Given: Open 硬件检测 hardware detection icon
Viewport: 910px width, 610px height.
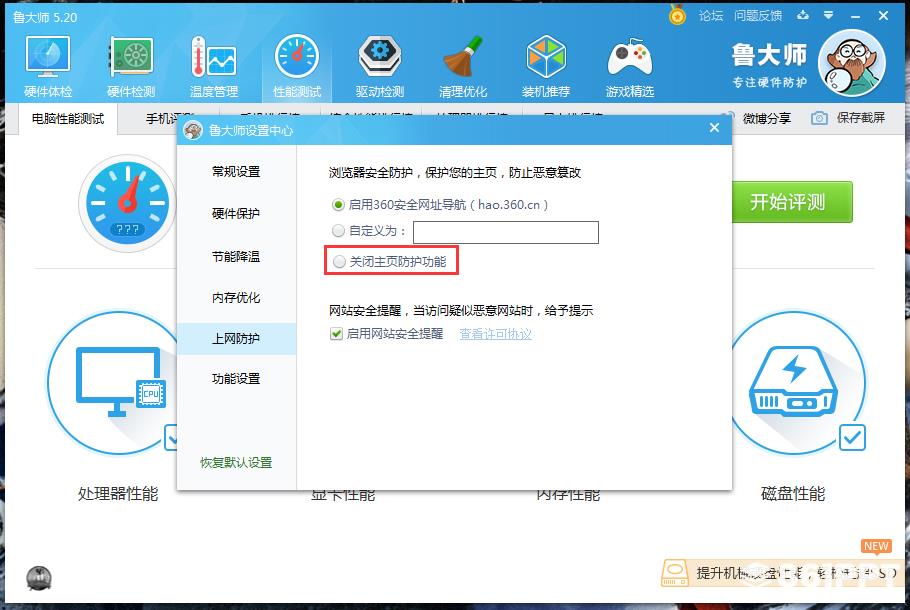Looking at the screenshot, I should pos(131,57).
